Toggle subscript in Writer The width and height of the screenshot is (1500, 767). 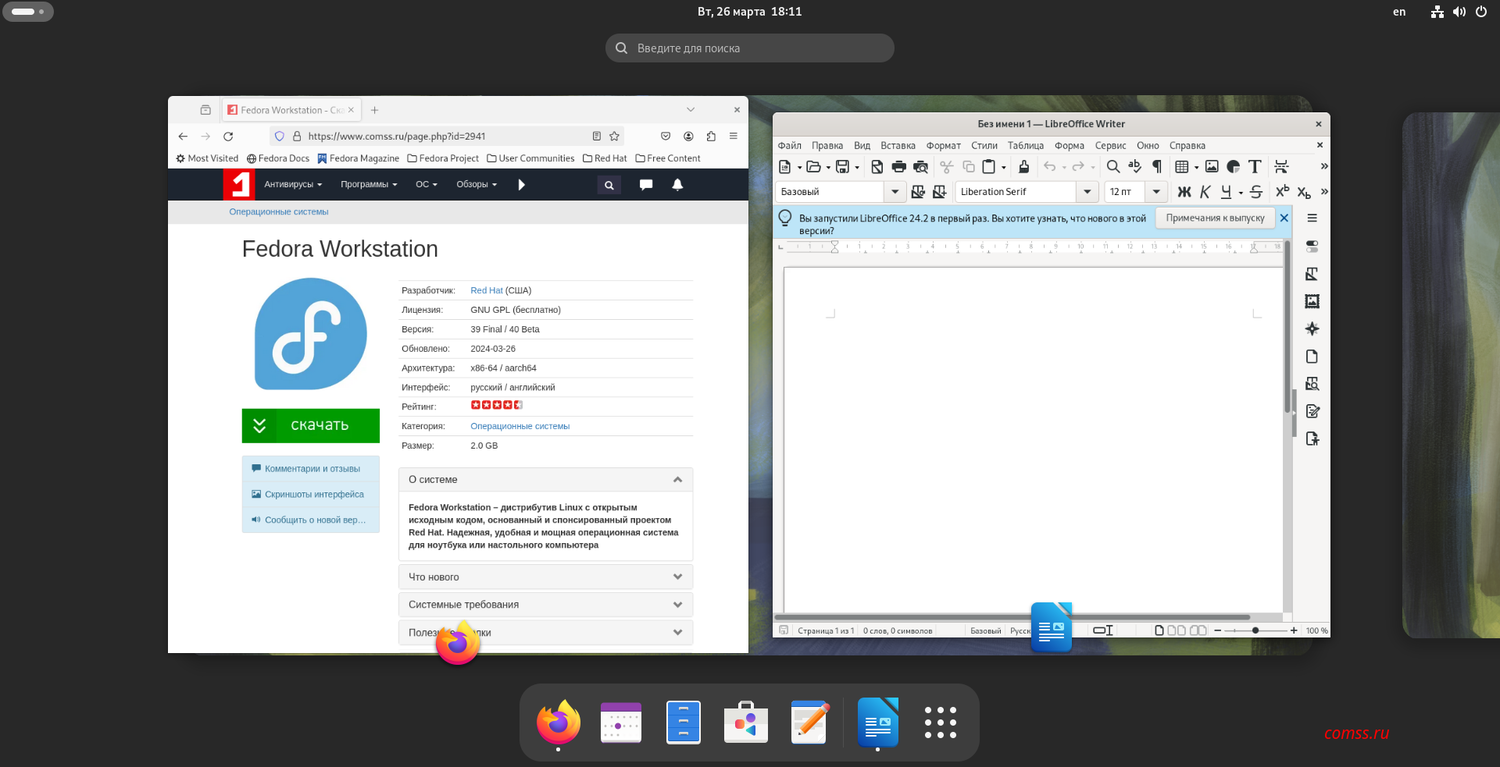1304,192
